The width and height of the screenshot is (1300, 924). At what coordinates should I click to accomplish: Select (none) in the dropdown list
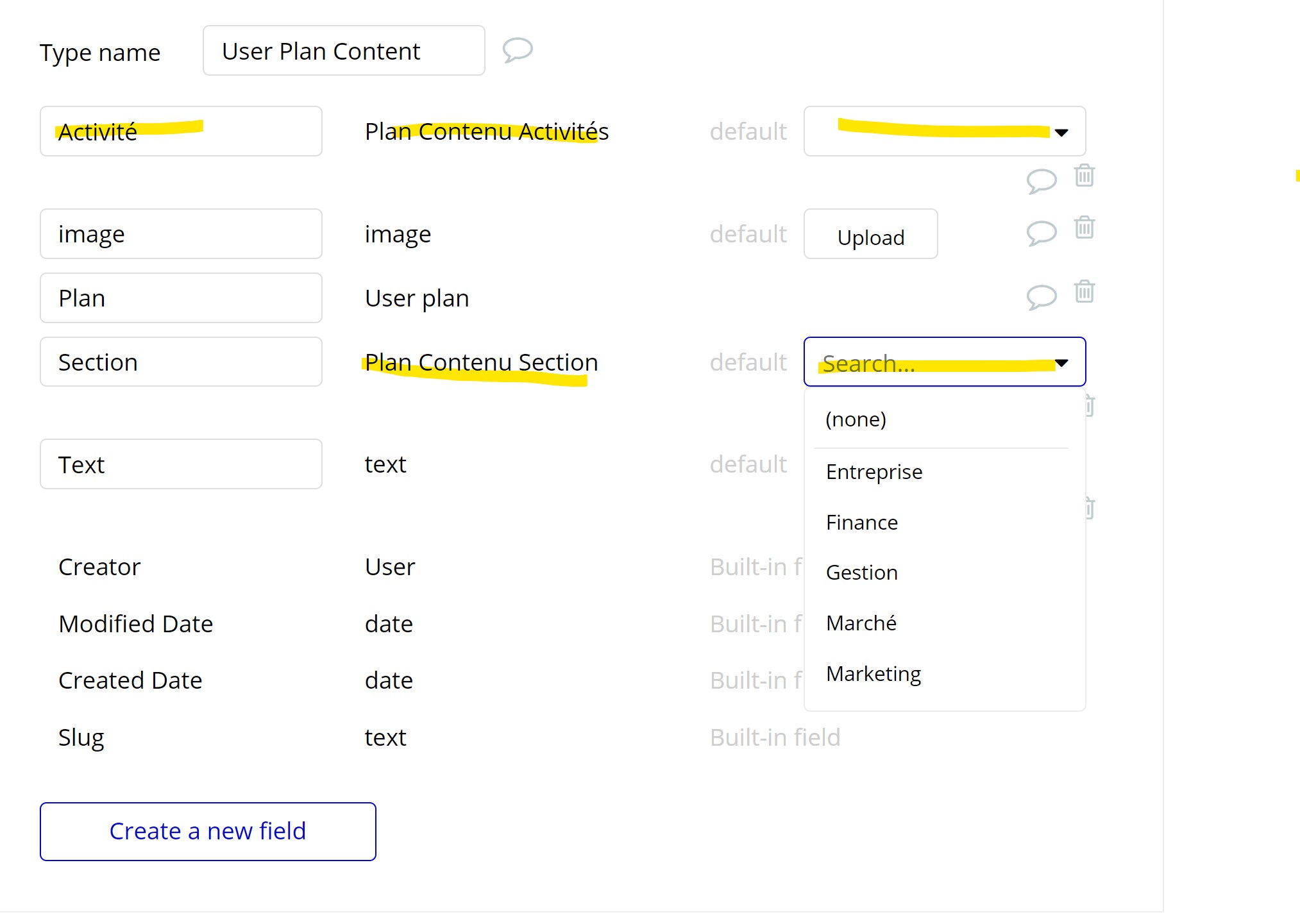click(856, 419)
